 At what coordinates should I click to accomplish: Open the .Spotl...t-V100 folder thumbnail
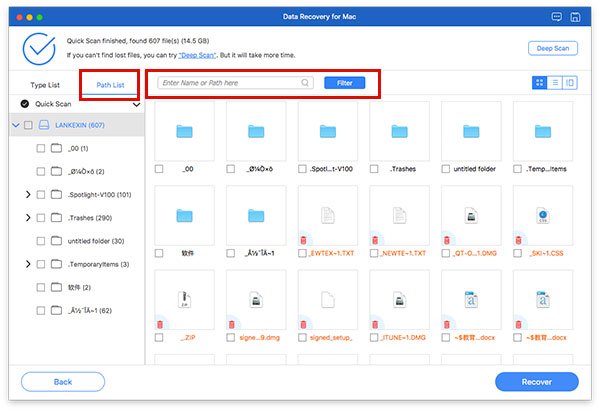point(328,131)
